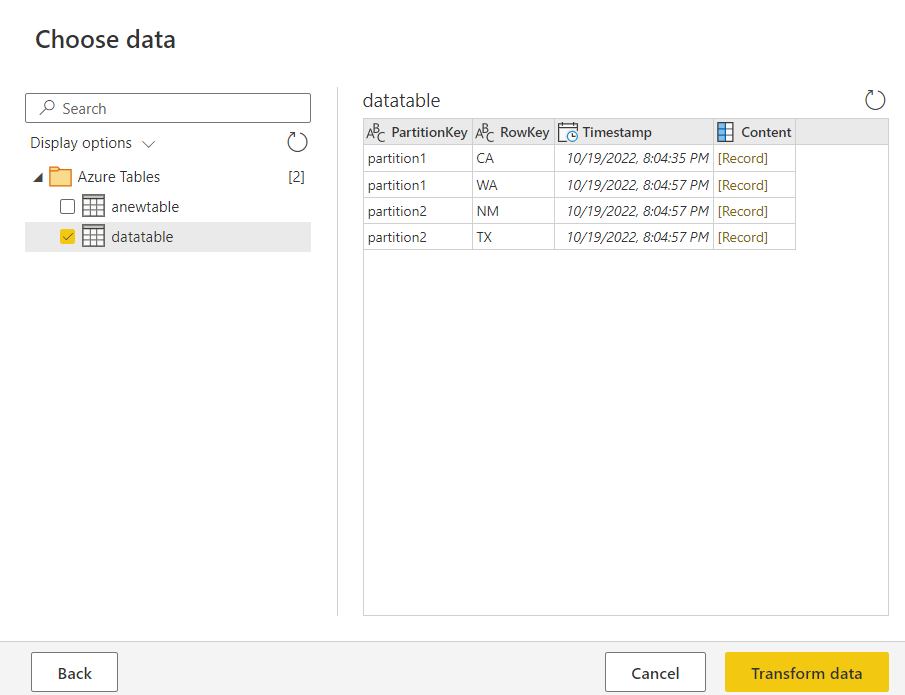Click the table type icon on Content column
The image size is (905, 695).
coord(726,132)
